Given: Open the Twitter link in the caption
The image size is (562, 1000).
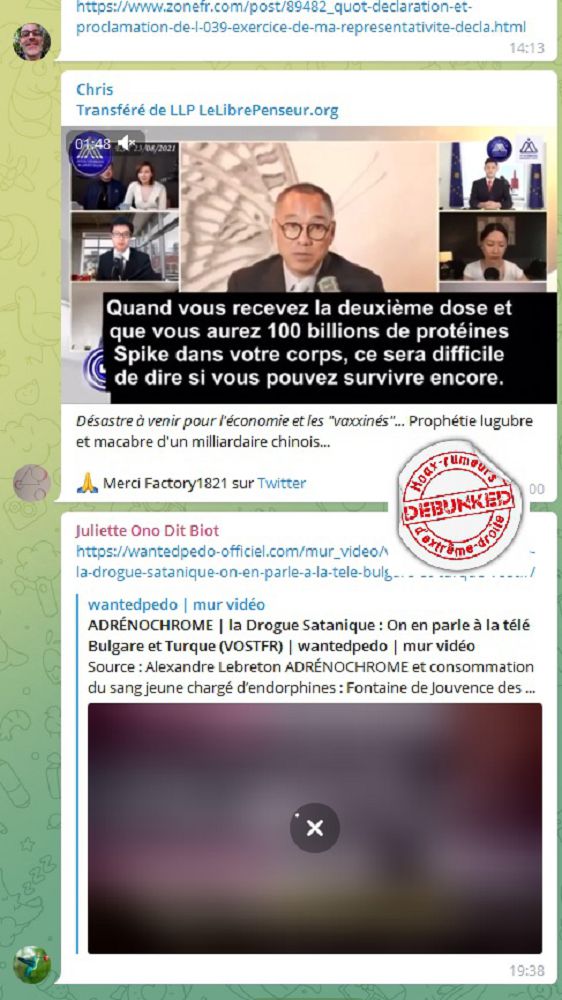Looking at the screenshot, I should coord(281,483).
